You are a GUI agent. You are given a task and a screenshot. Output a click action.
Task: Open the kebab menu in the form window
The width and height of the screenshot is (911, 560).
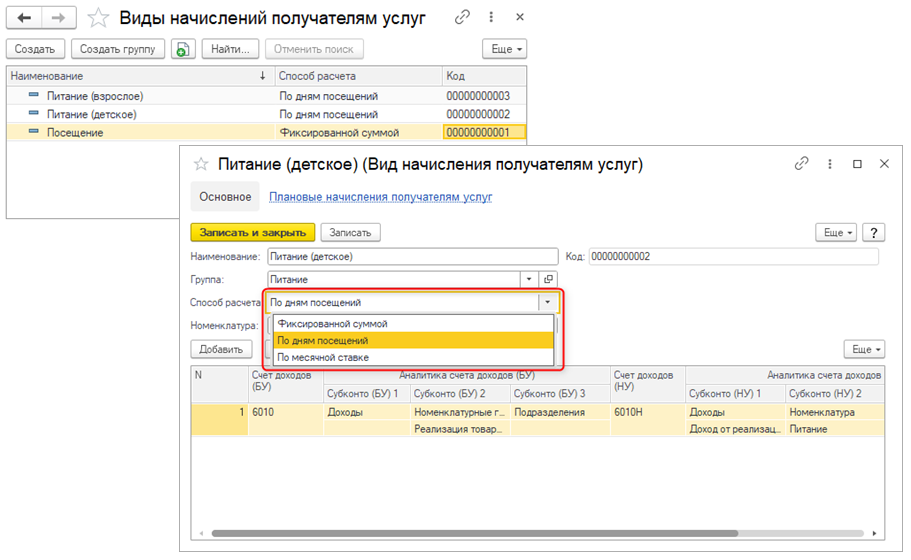pyautogui.click(x=829, y=164)
